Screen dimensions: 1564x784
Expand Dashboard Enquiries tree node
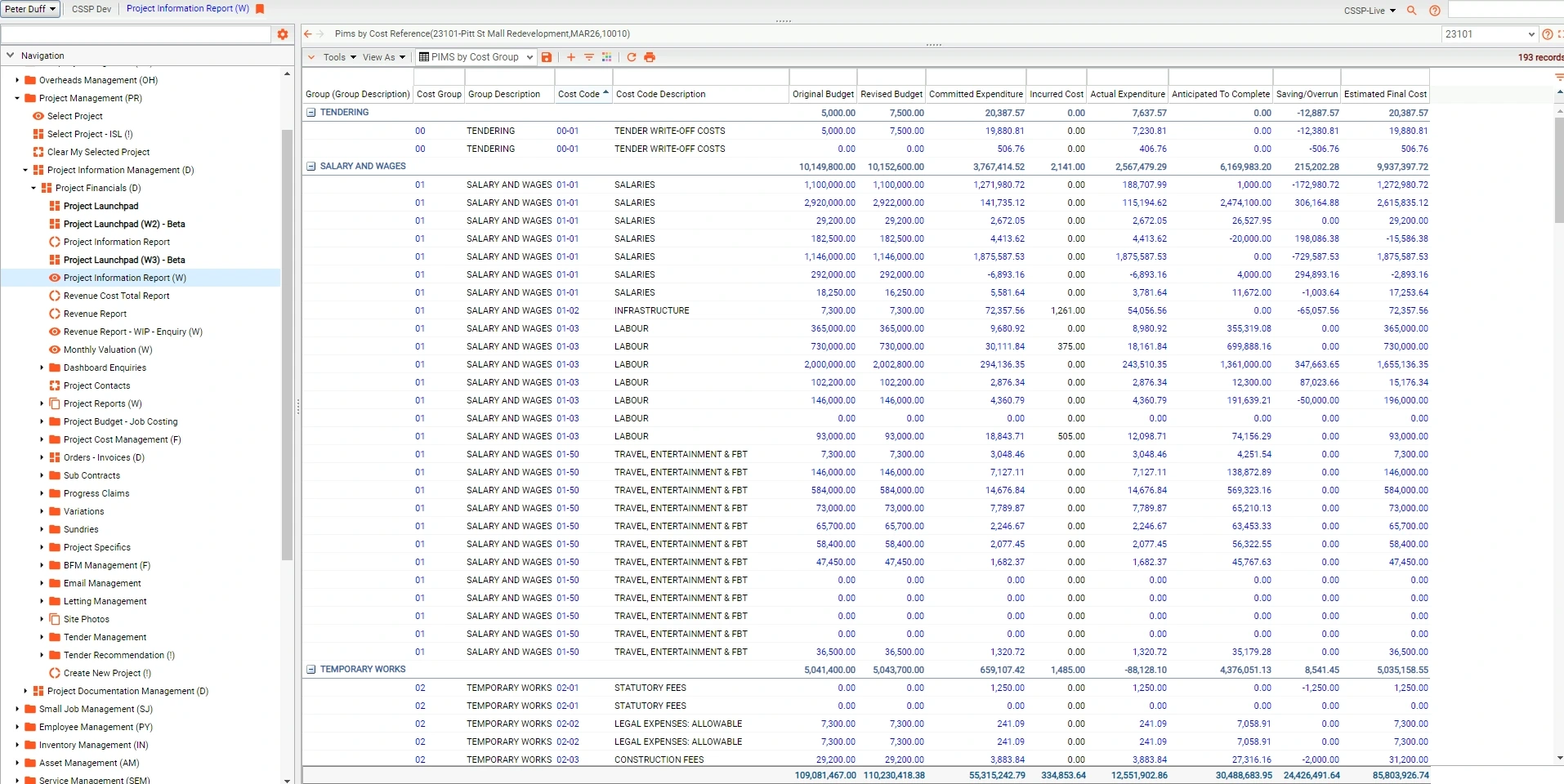(x=42, y=367)
